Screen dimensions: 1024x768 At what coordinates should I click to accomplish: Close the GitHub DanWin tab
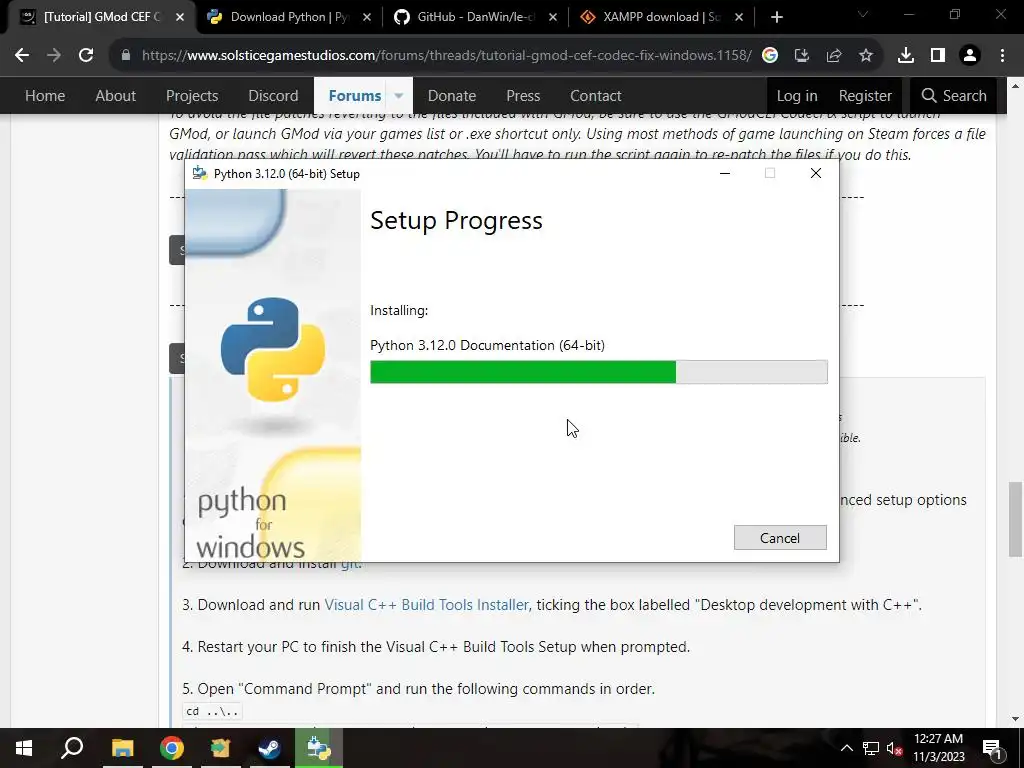click(552, 17)
